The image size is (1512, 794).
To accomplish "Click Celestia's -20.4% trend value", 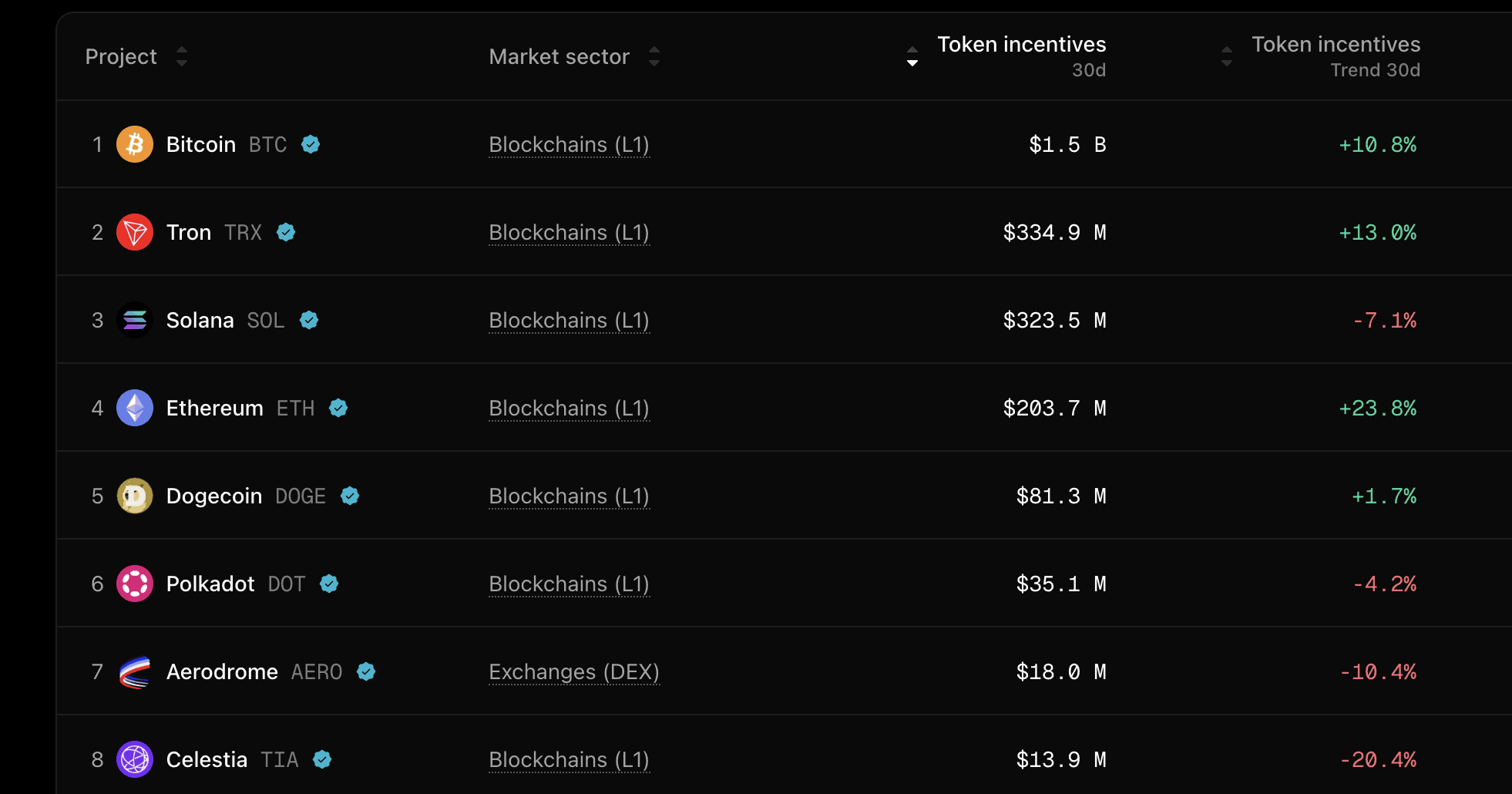I will click(1378, 759).
